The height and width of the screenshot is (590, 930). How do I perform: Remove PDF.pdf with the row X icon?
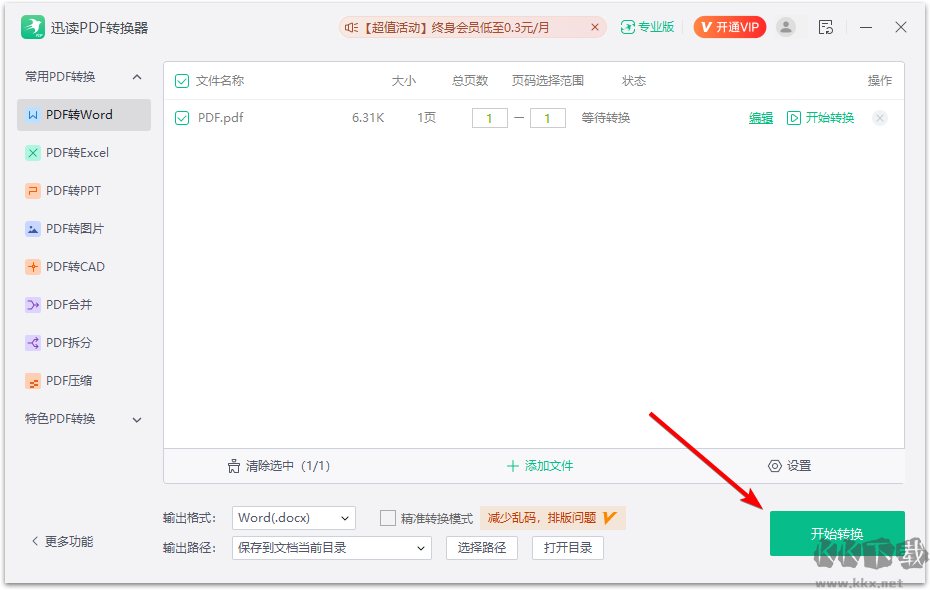click(880, 118)
